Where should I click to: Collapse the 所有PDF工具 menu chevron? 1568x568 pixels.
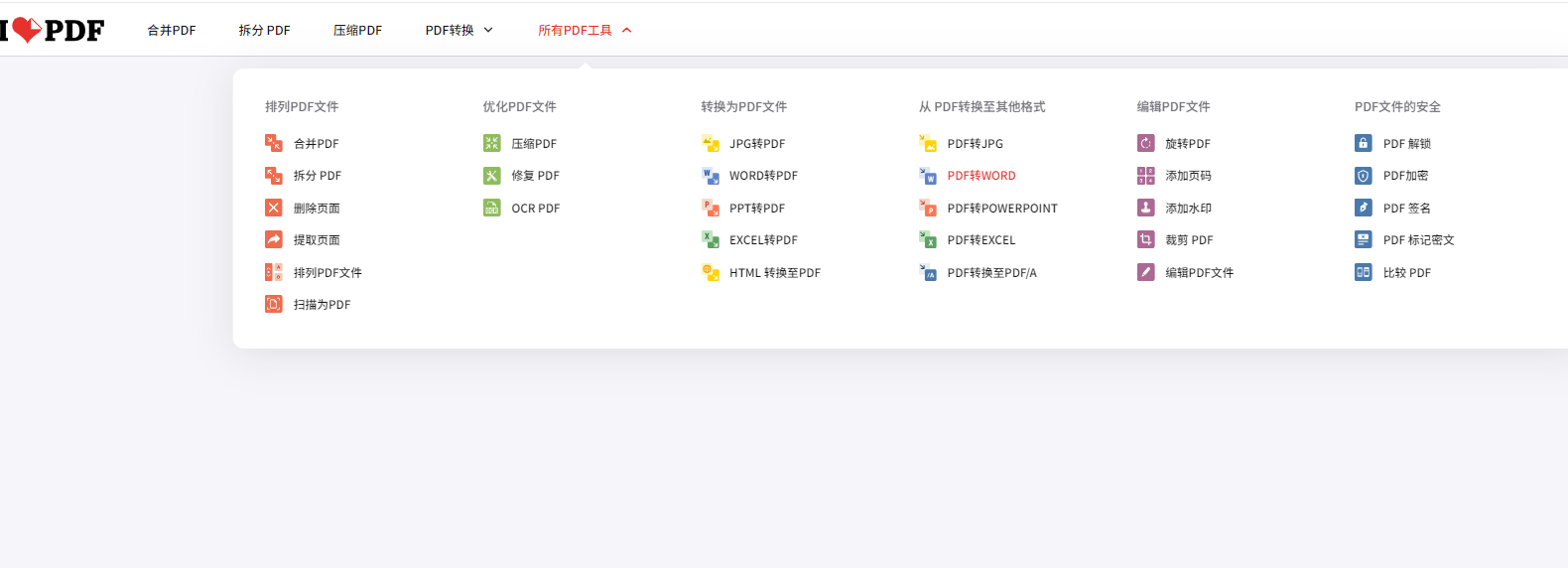[626, 30]
